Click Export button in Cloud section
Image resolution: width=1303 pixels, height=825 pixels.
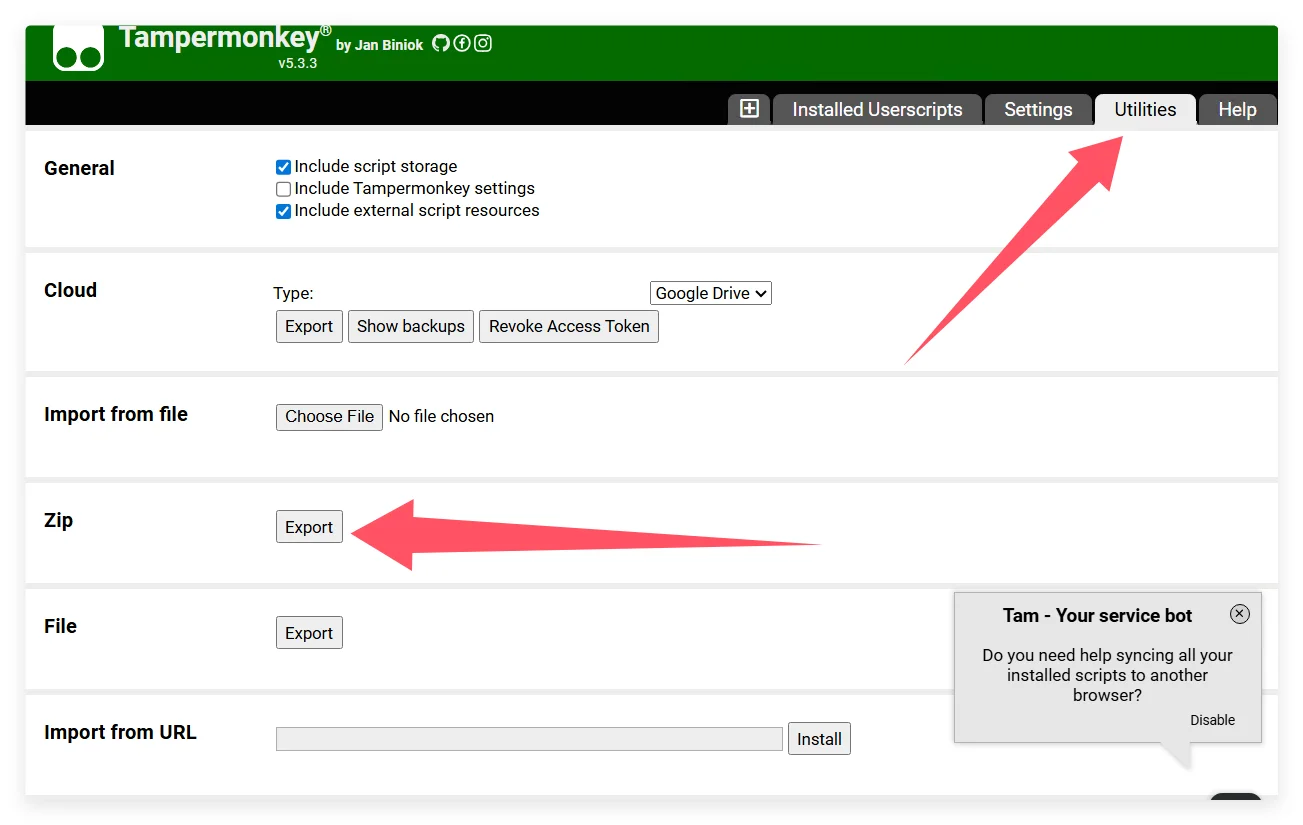click(309, 326)
